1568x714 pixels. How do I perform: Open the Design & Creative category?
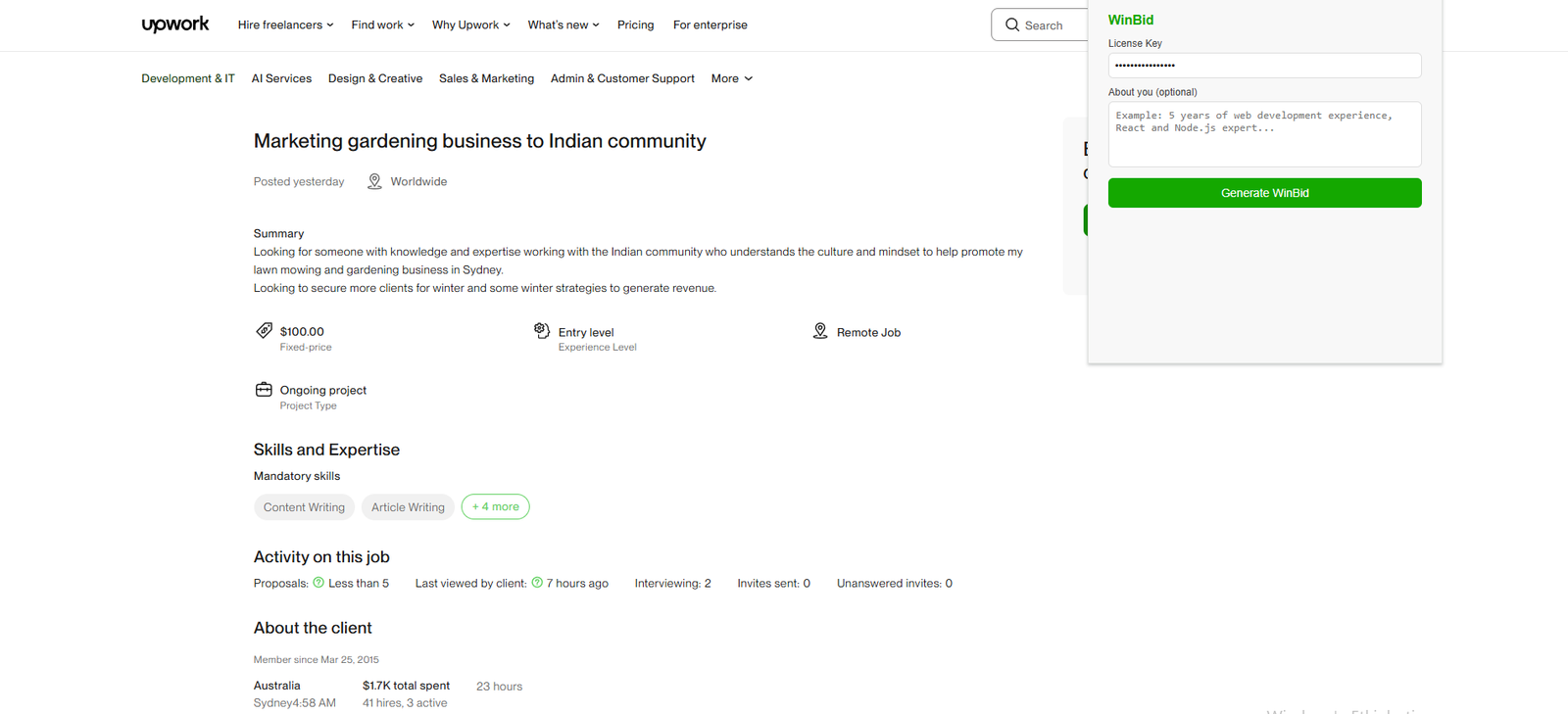374,78
